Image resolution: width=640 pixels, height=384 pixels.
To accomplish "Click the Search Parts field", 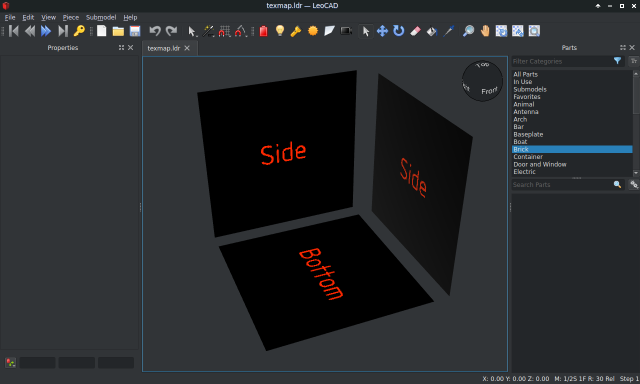I will coord(562,184).
